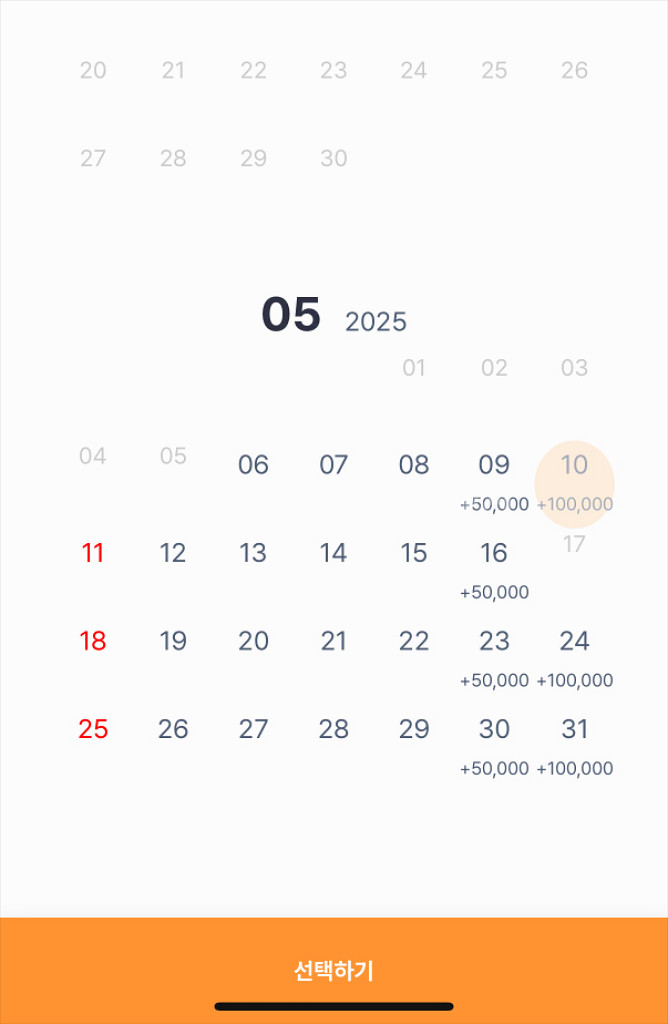Viewport: 668px width, 1024px height.
Task: Pick May 22 date
Action: click(414, 641)
